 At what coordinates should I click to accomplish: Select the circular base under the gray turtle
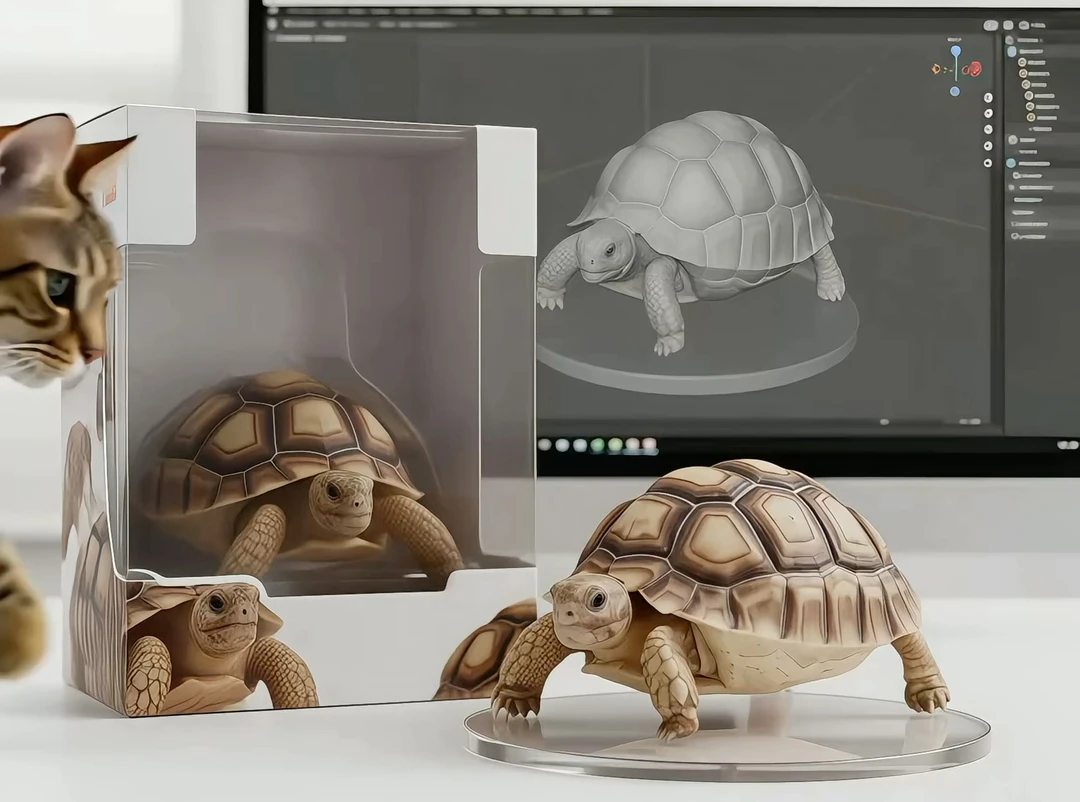click(700, 360)
